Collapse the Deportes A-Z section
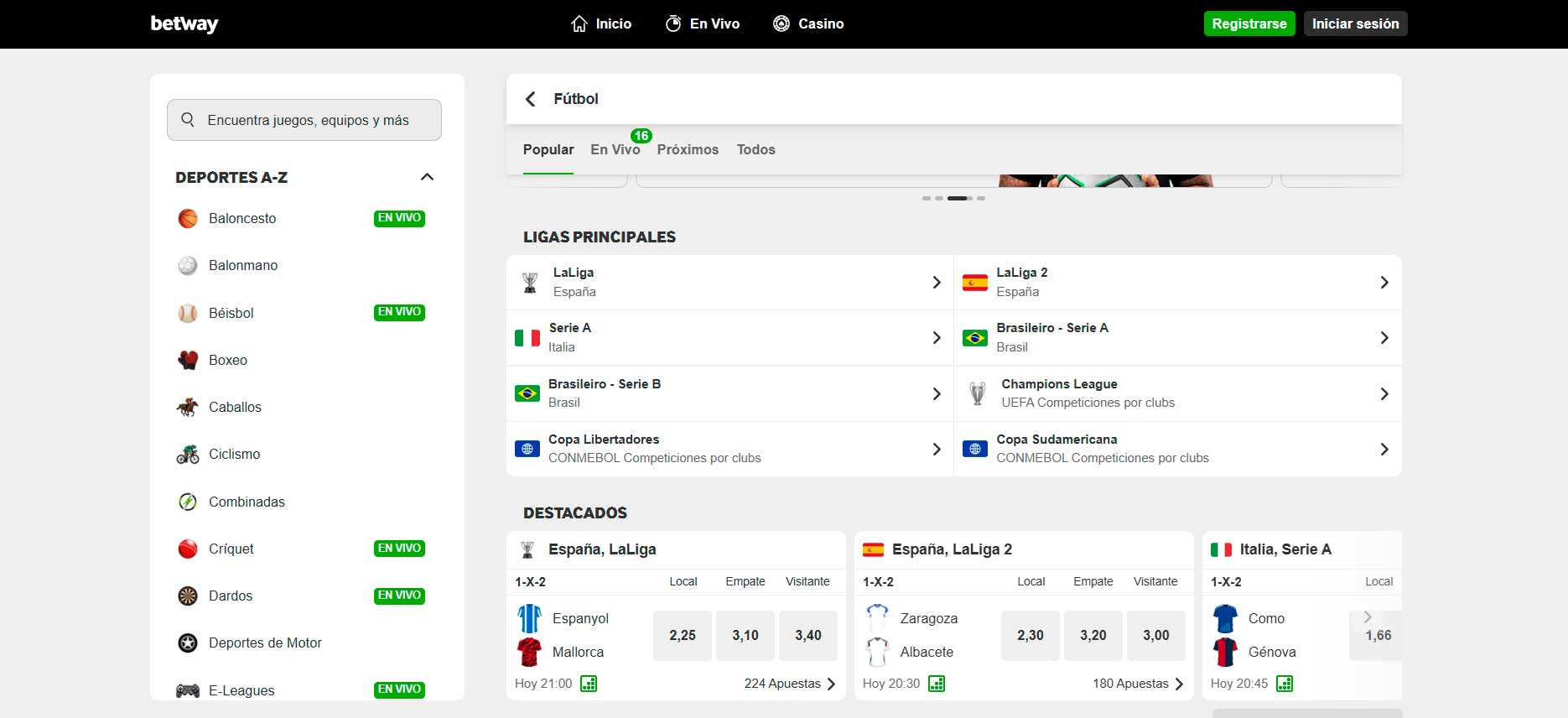The height and width of the screenshot is (718, 1568). pyautogui.click(x=427, y=177)
